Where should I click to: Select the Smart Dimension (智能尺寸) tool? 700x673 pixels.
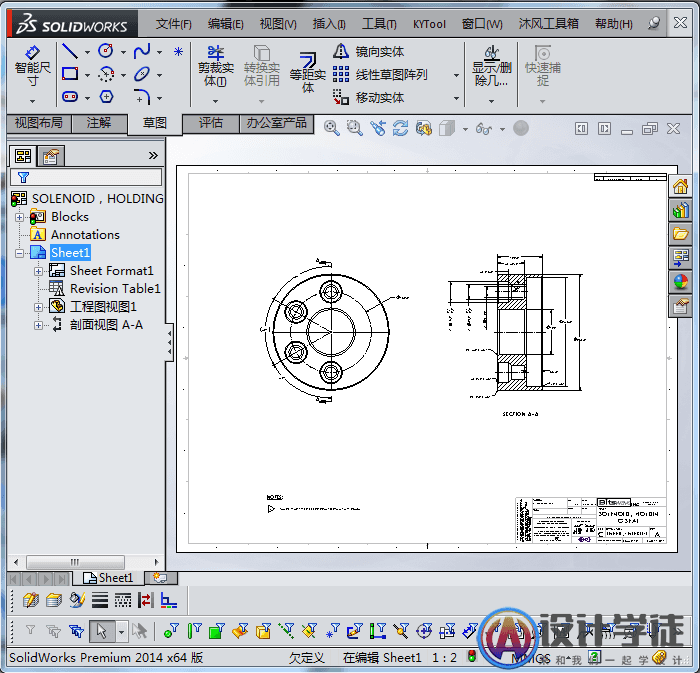click(32, 67)
